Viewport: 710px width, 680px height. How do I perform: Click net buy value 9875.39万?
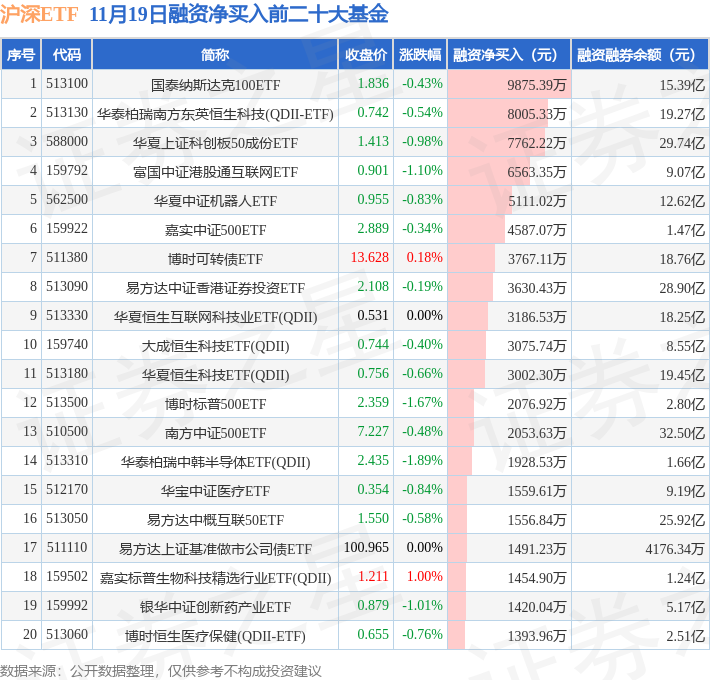tap(537, 85)
